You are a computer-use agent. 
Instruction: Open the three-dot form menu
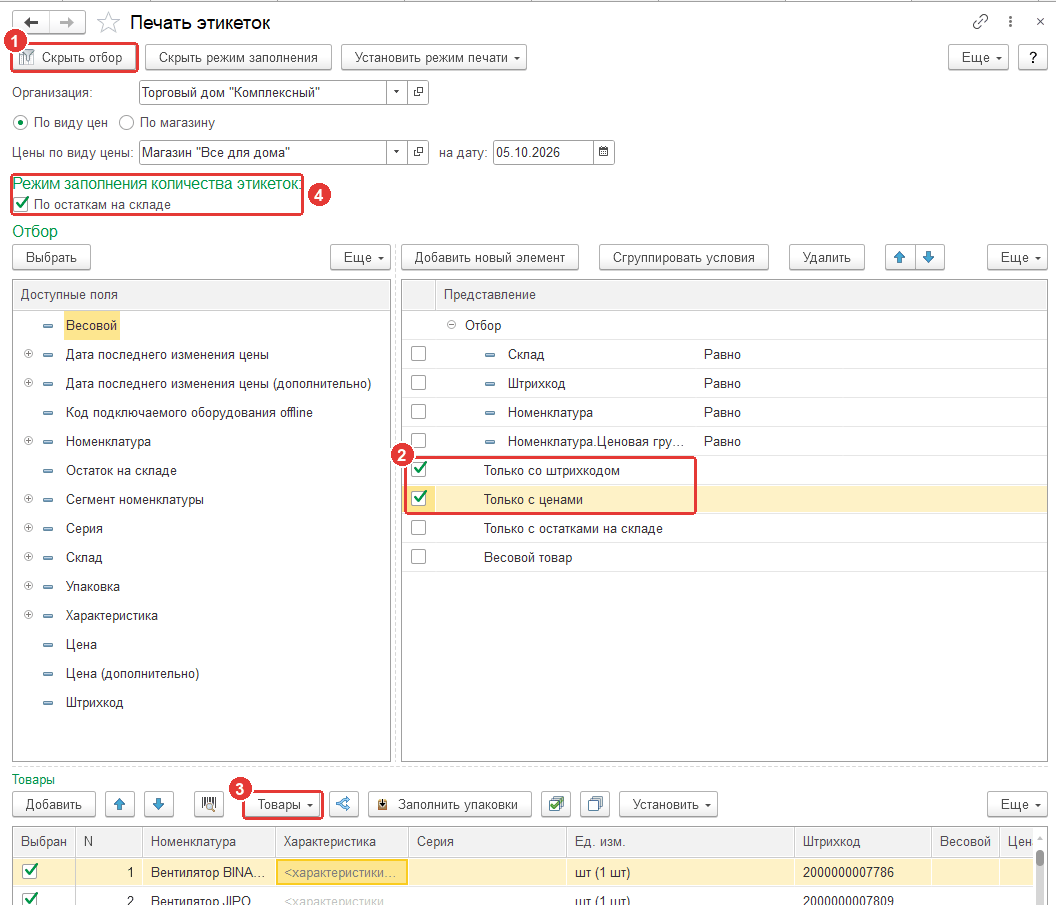(x=1010, y=22)
